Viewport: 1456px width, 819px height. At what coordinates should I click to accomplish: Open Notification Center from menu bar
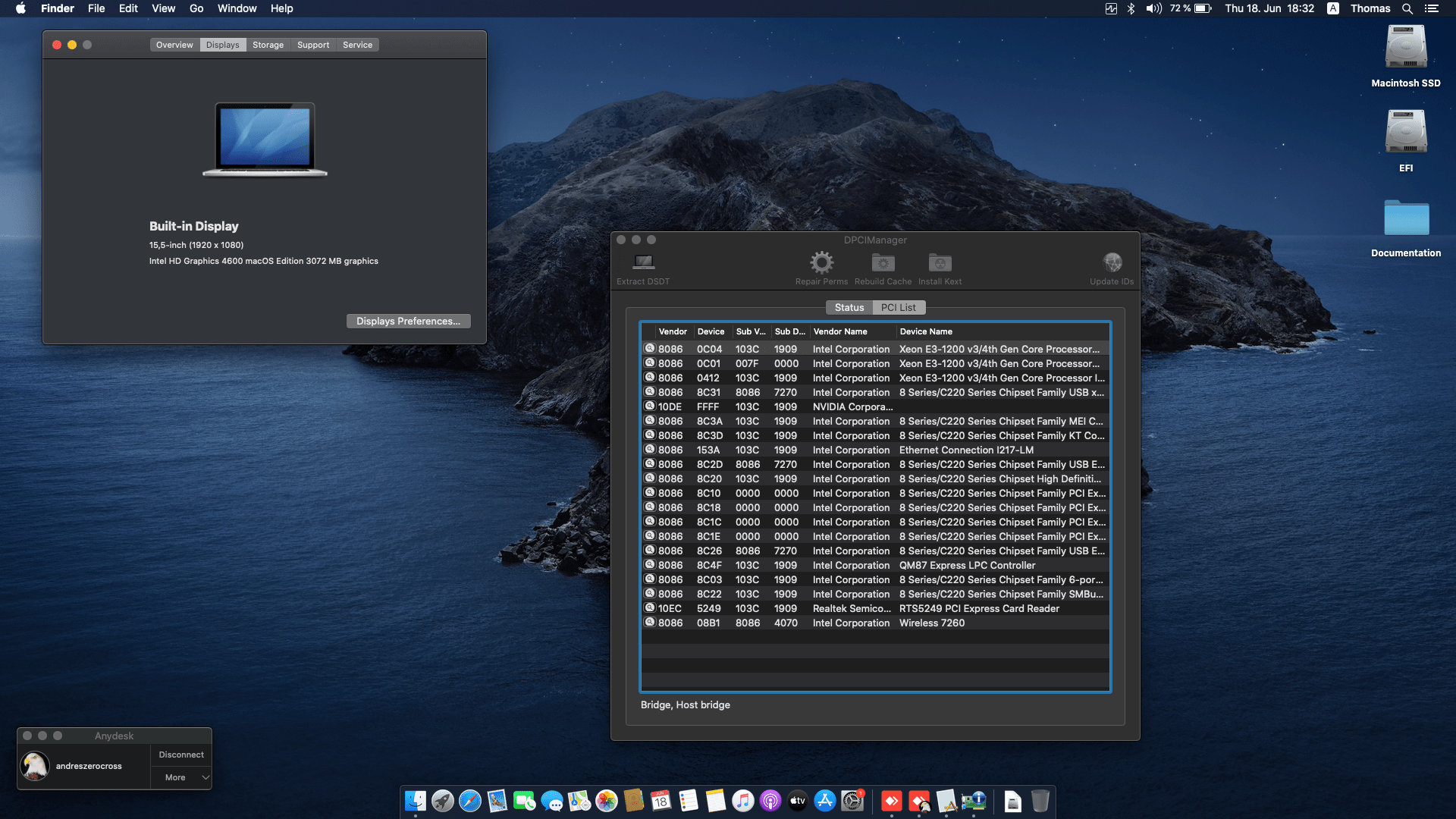[1432, 8]
